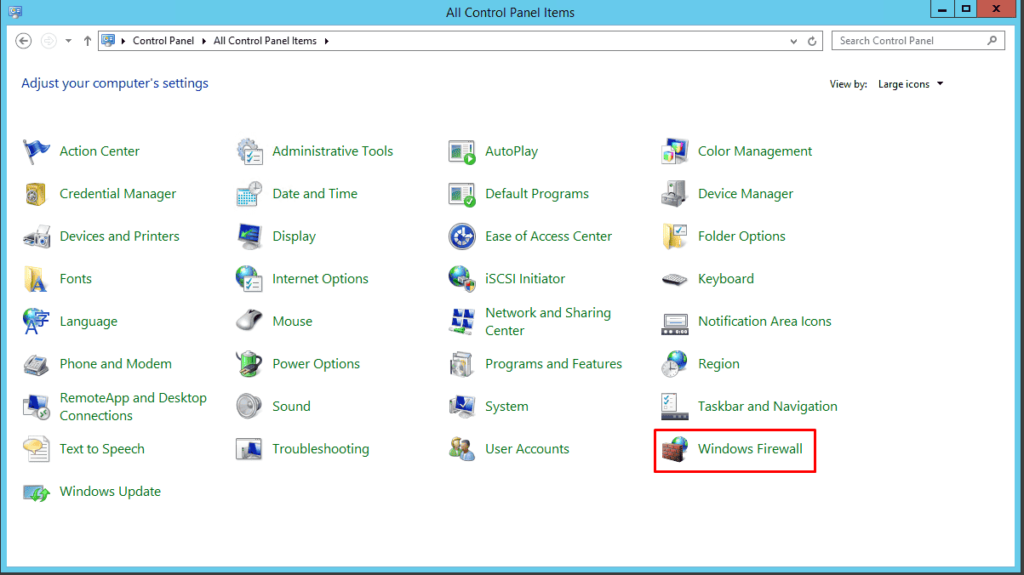
Task: Select the Taskbar and Navigation link
Action: point(767,406)
